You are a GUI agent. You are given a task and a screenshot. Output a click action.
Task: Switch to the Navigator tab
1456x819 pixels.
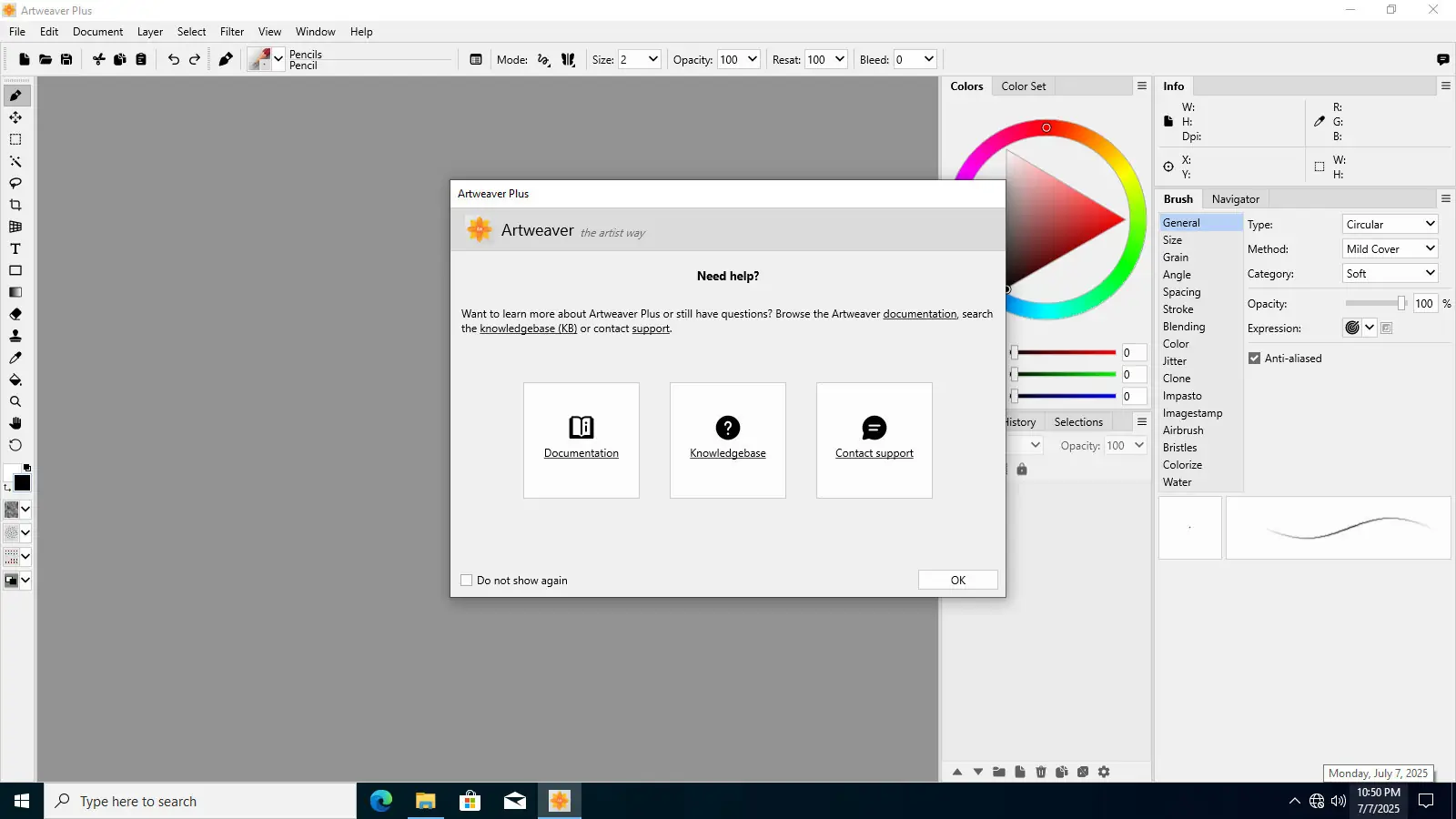1236,199
